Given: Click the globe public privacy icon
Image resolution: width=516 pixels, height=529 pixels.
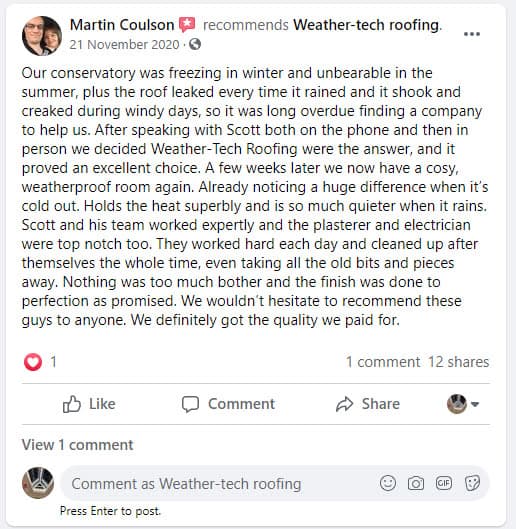Looking at the screenshot, I should tap(195, 45).
